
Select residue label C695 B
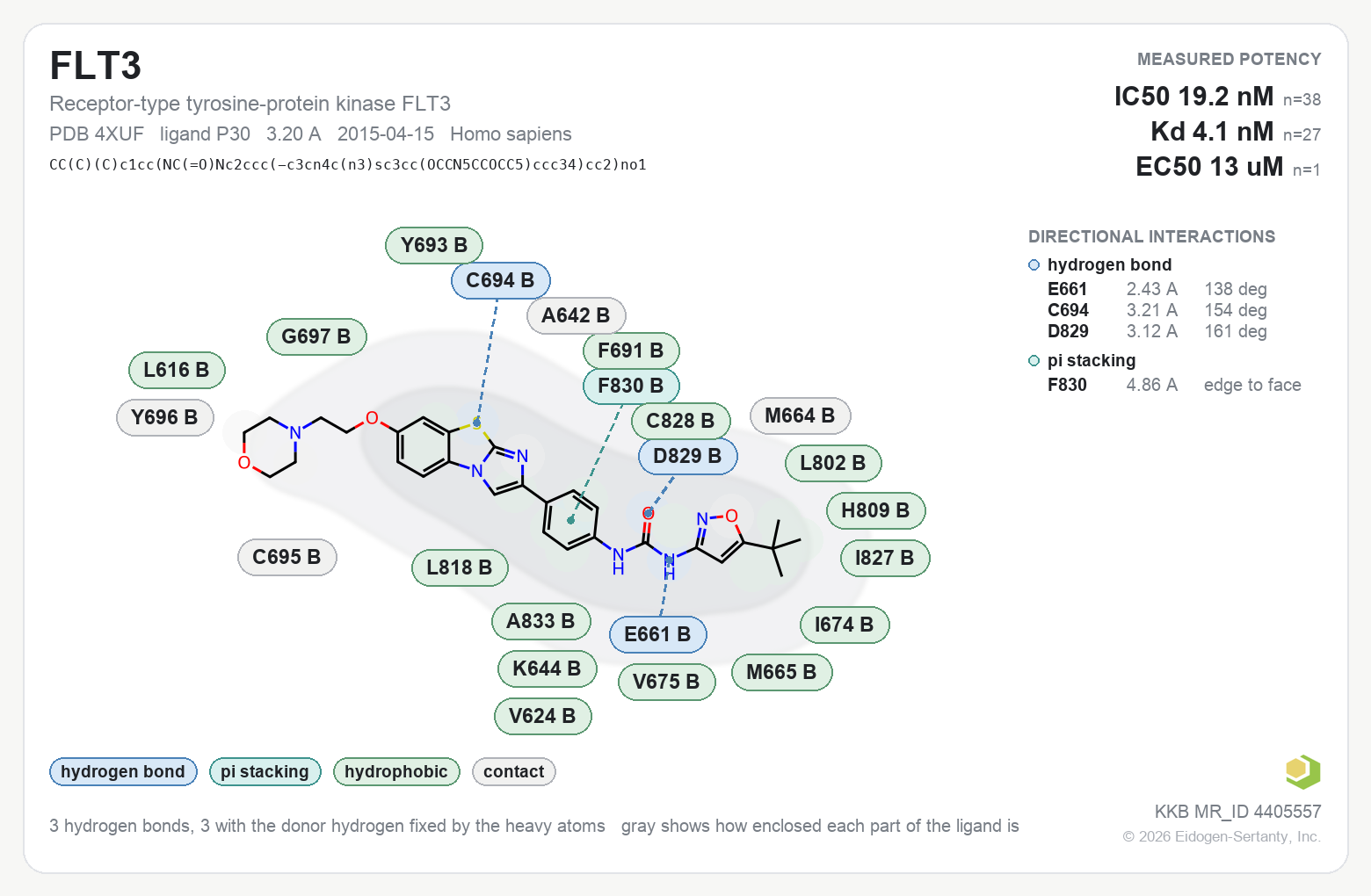coord(287,557)
